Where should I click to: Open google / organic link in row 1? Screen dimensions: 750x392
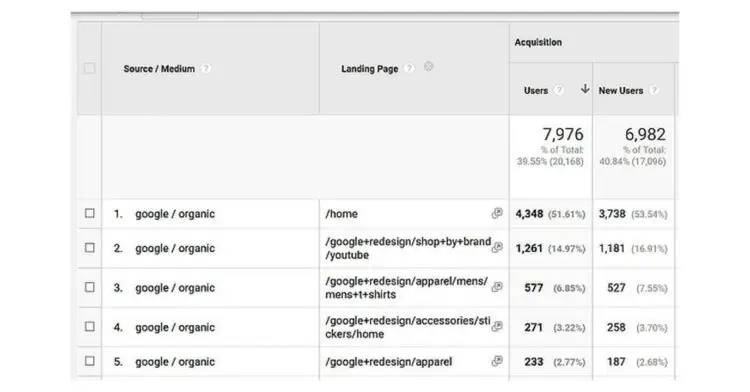click(x=175, y=214)
